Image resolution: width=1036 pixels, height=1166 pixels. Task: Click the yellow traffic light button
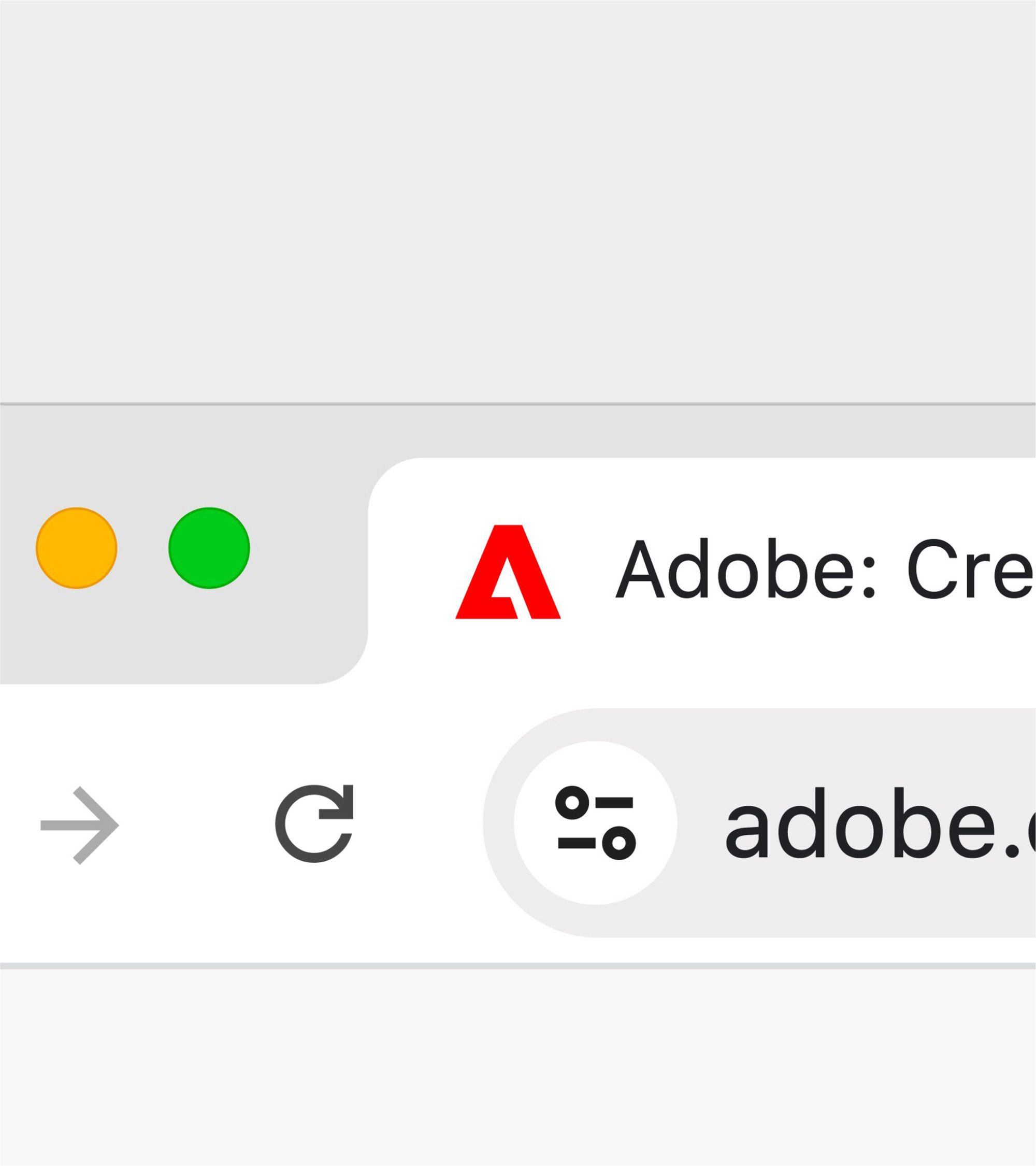tap(76, 548)
